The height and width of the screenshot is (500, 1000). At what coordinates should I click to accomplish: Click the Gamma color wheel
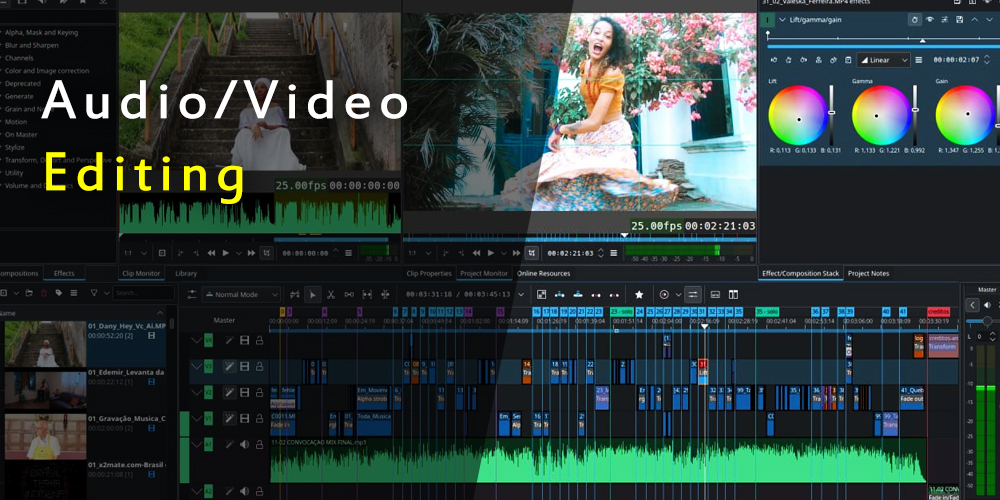click(881, 115)
